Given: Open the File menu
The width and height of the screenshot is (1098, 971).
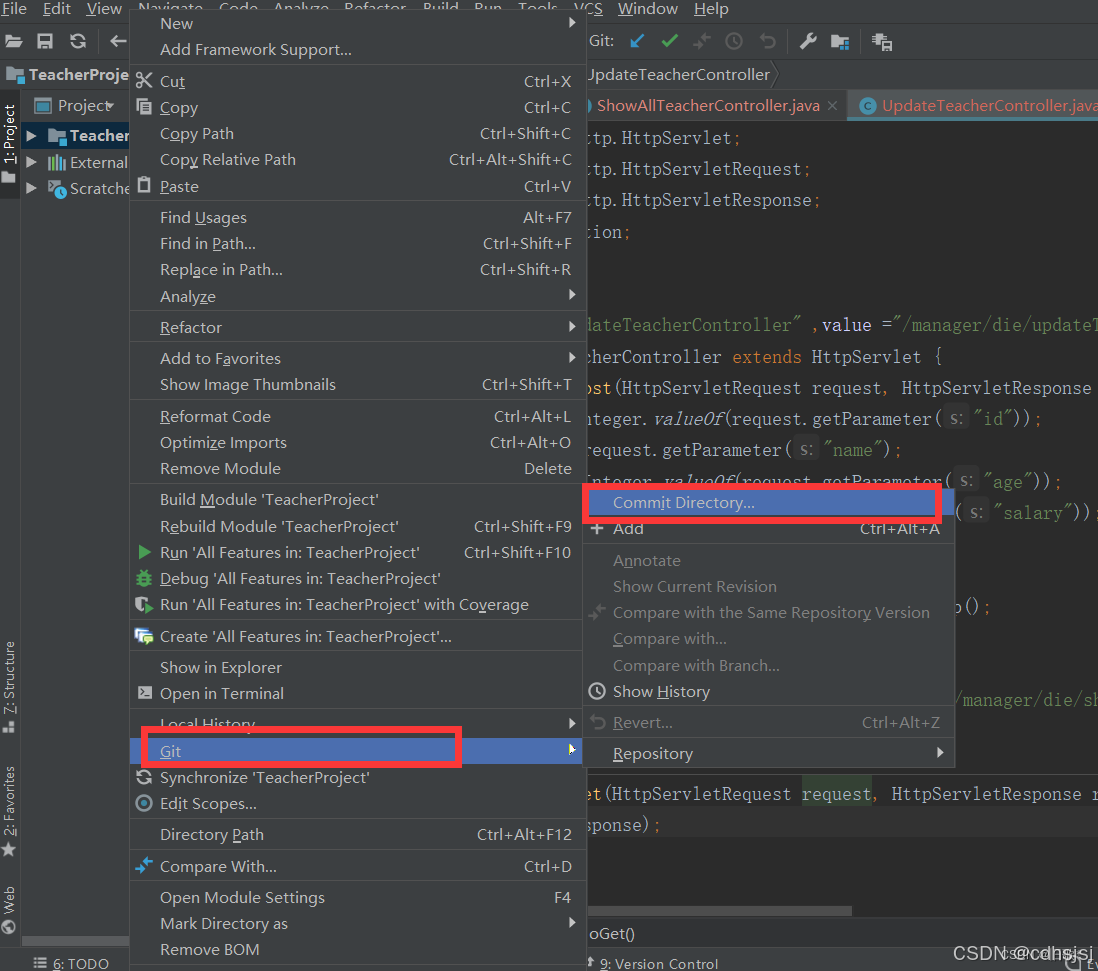Looking at the screenshot, I should [13, 9].
